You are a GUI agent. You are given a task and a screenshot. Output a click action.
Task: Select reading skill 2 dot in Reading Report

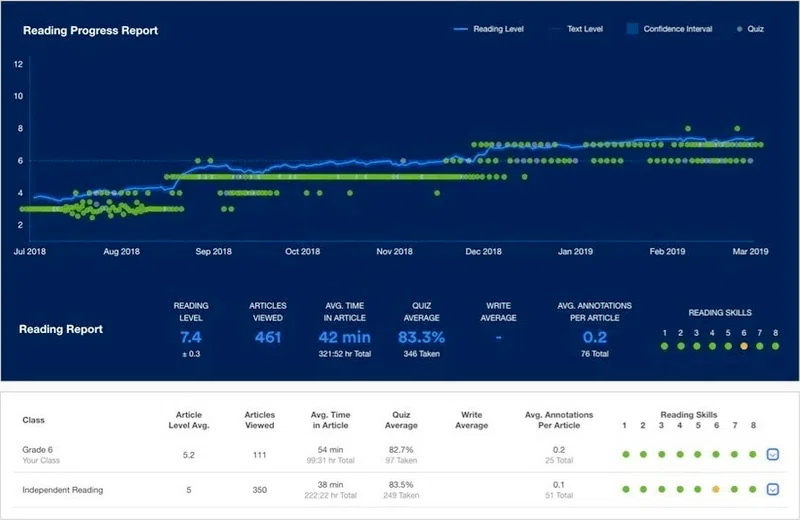[x=681, y=346]
